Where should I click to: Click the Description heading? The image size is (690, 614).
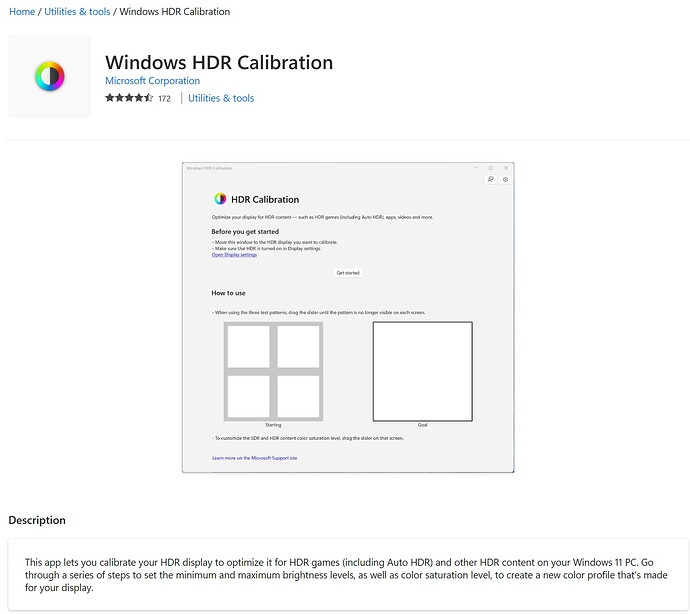(37, 520)
